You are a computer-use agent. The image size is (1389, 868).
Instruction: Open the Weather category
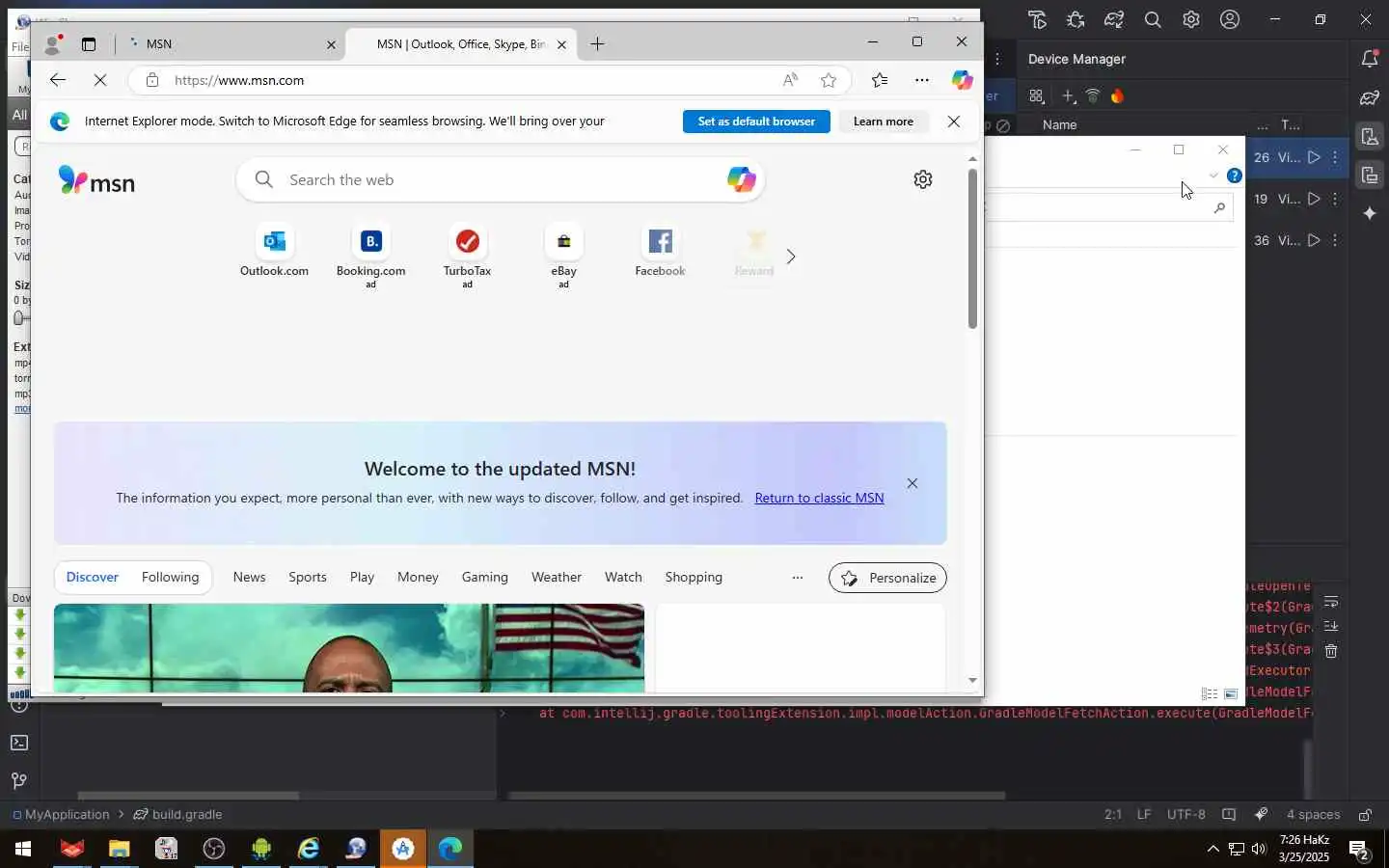point(557,577)
